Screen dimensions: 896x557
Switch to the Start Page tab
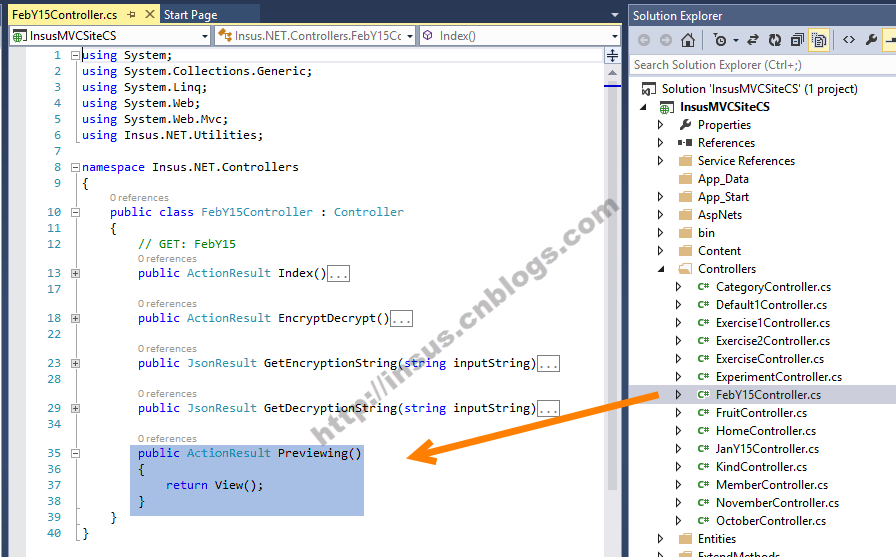[190, 15]
